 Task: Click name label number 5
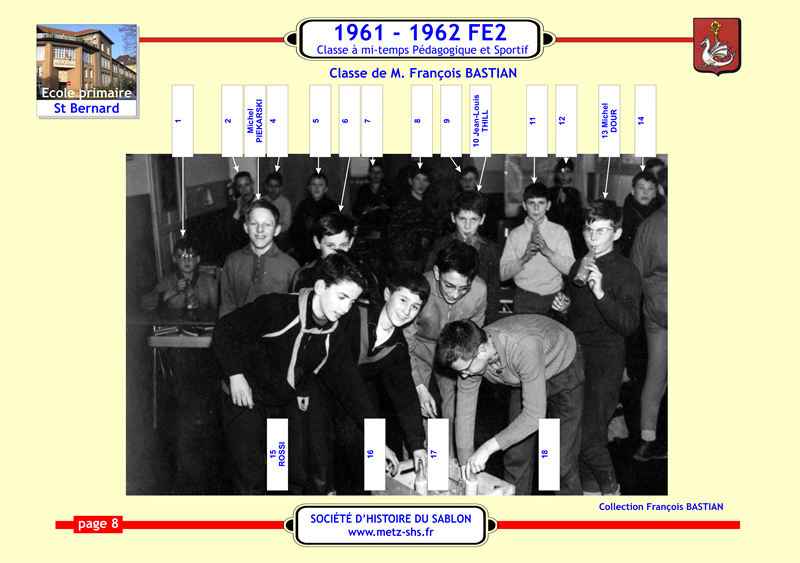click(x=320, y=121)
